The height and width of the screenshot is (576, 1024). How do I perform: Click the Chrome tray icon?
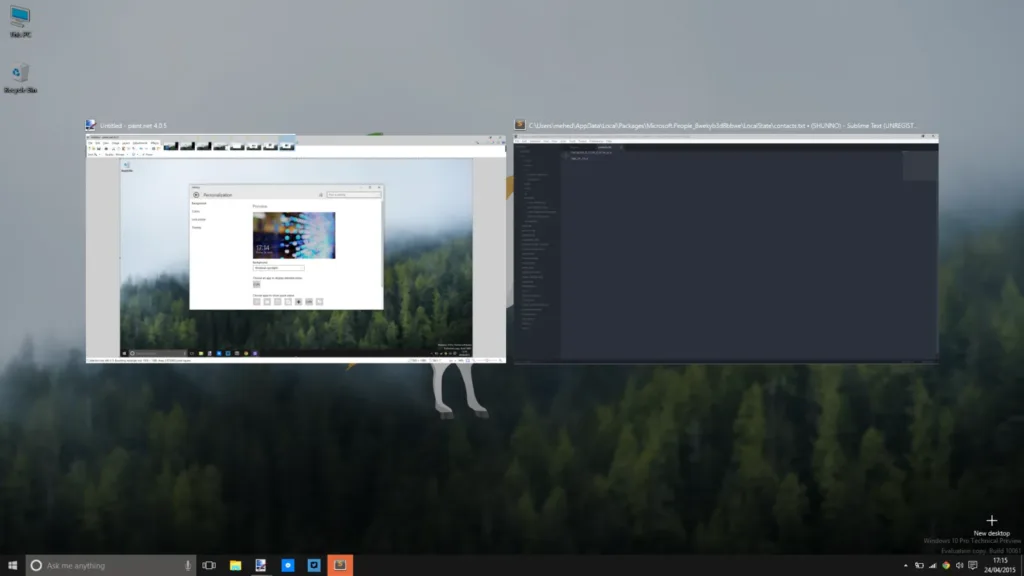pyautogui.click(x=946, y=566)
